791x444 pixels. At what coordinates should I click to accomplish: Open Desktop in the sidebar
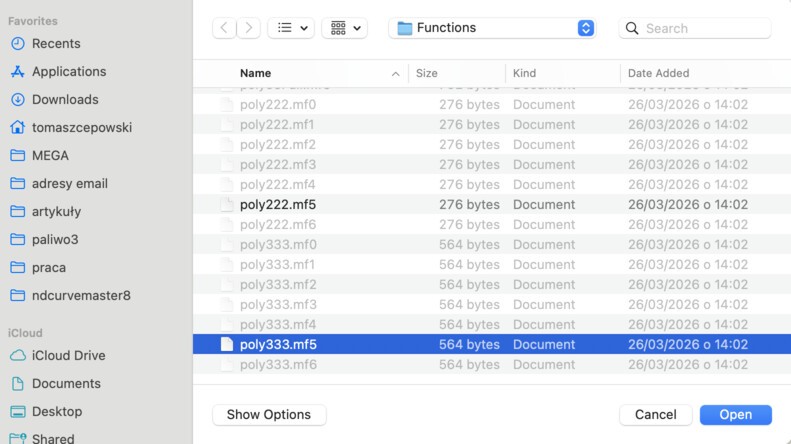coord(46,411)
